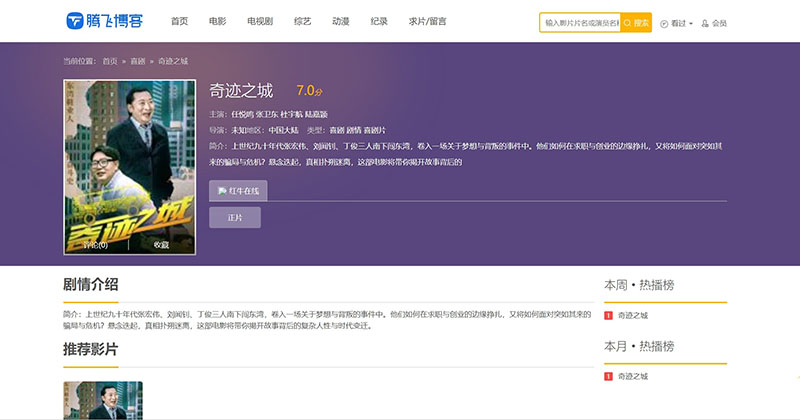Click the 中国大陆 region link

pyautogui.click(x=284, y=130)
